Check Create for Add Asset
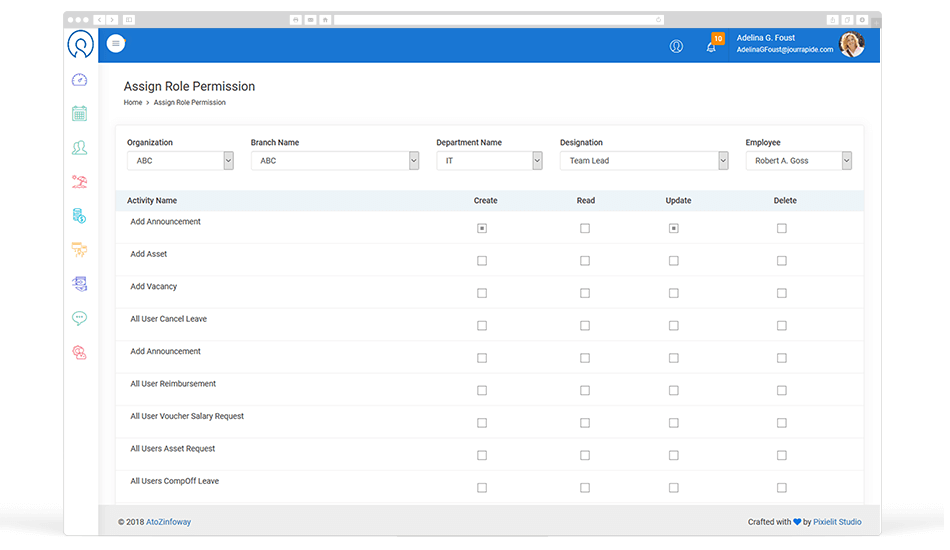Screen dimensions: 950x550 482,260
